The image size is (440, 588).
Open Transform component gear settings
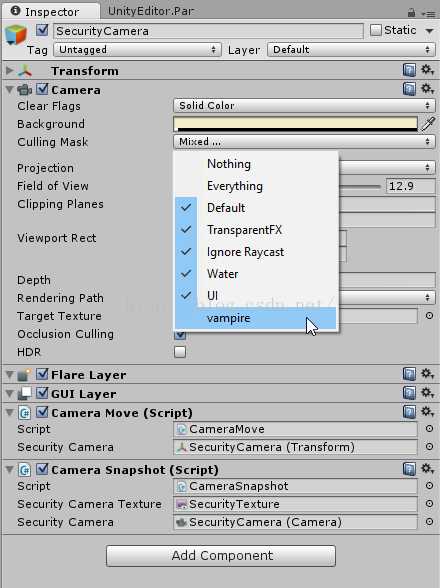click(427, 70)
